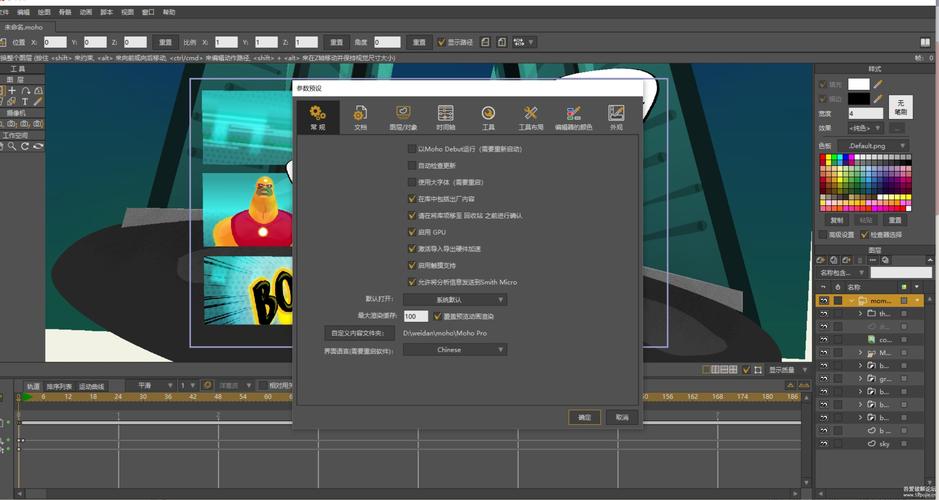
Task: Toggle 启用 GPU checkbox
Action: 412,232
